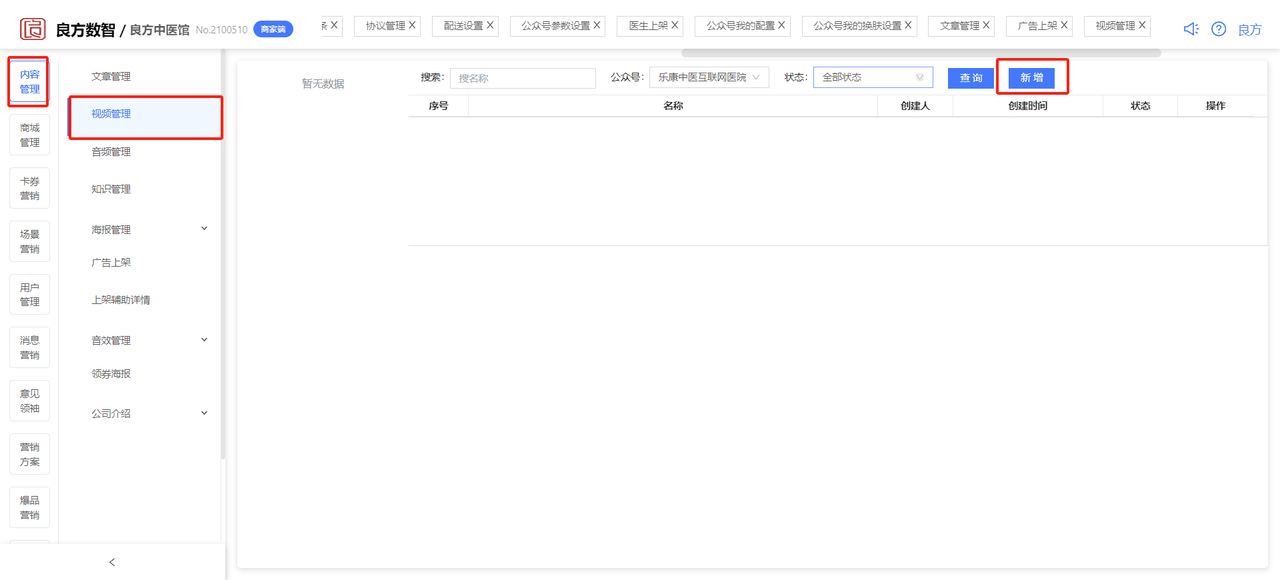1280x580 pixels.
Task: Expand the 公司介绍 submenu arrow
Action: click(x=204, y=413)
